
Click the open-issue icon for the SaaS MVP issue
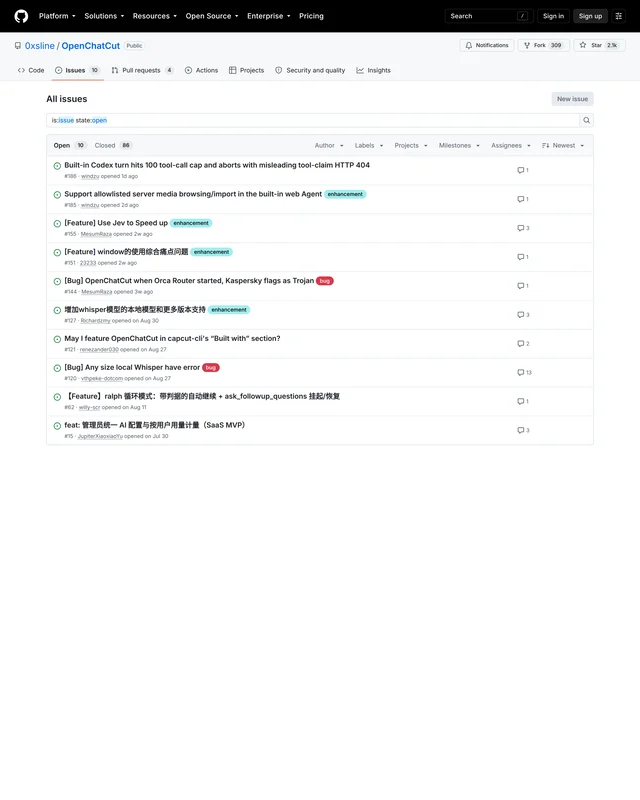(x=57, y=426)
